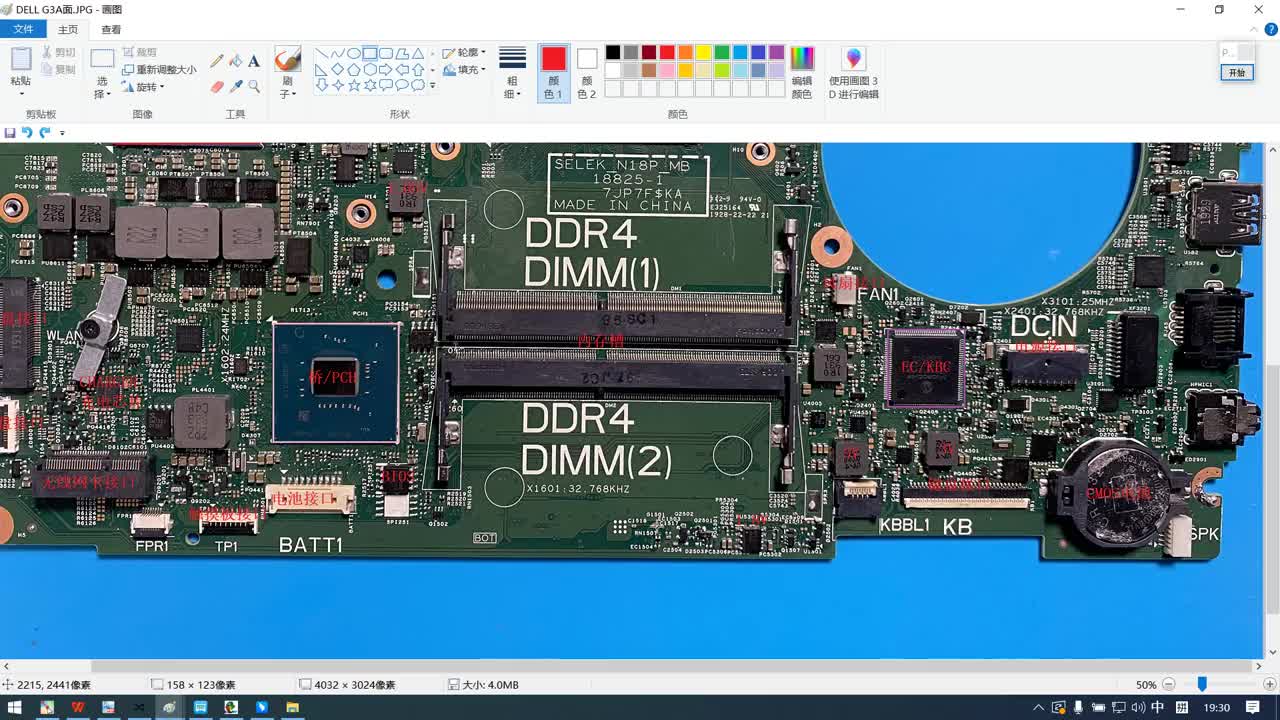Click the rectangular Select tool icon
Image resolution: width=1280 pixels, height=720 pixels.
102,59
